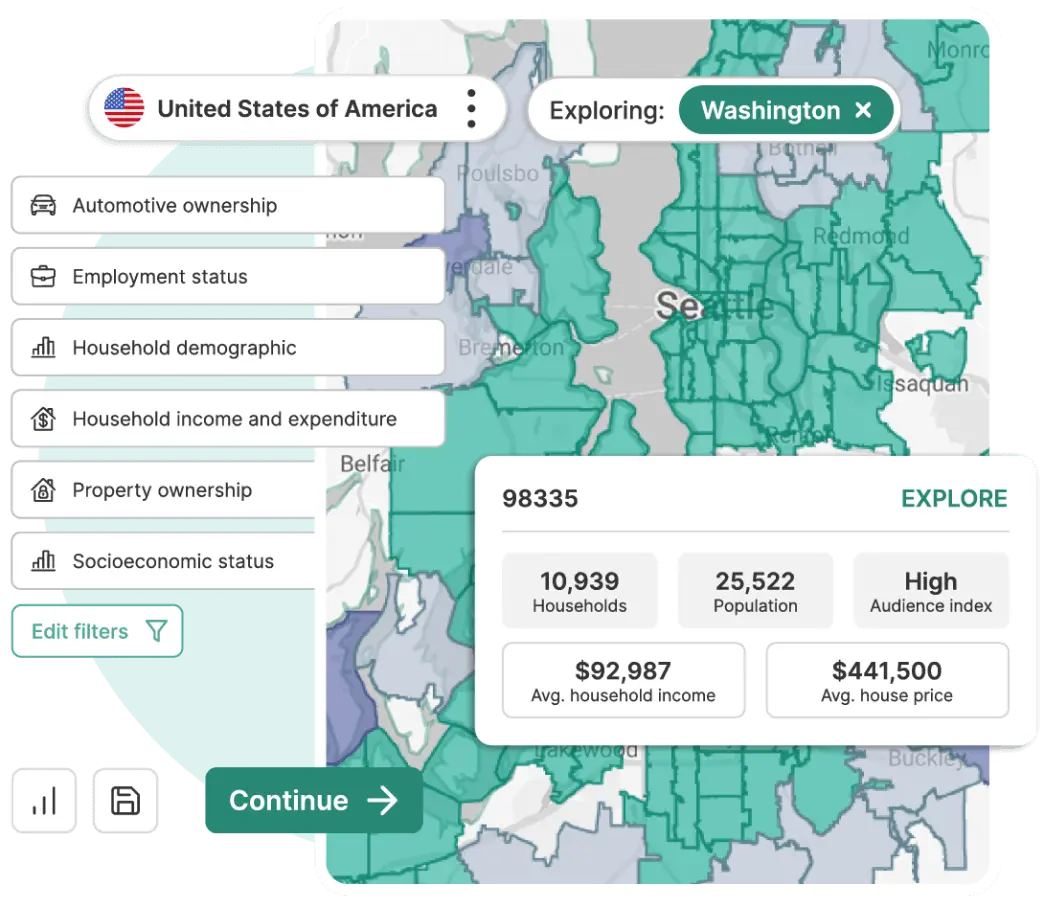Click the $92,987 Avg. household income box

pos(623,680)
